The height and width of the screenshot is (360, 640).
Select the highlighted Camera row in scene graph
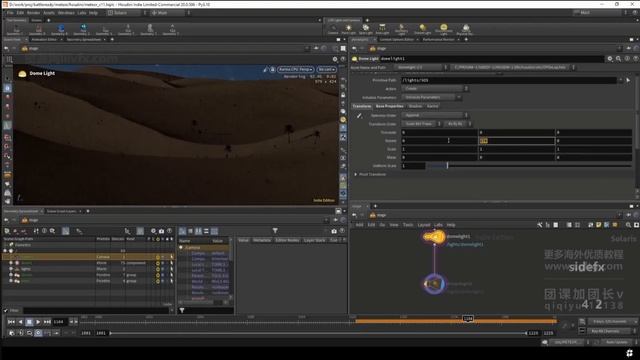[88, 257]
